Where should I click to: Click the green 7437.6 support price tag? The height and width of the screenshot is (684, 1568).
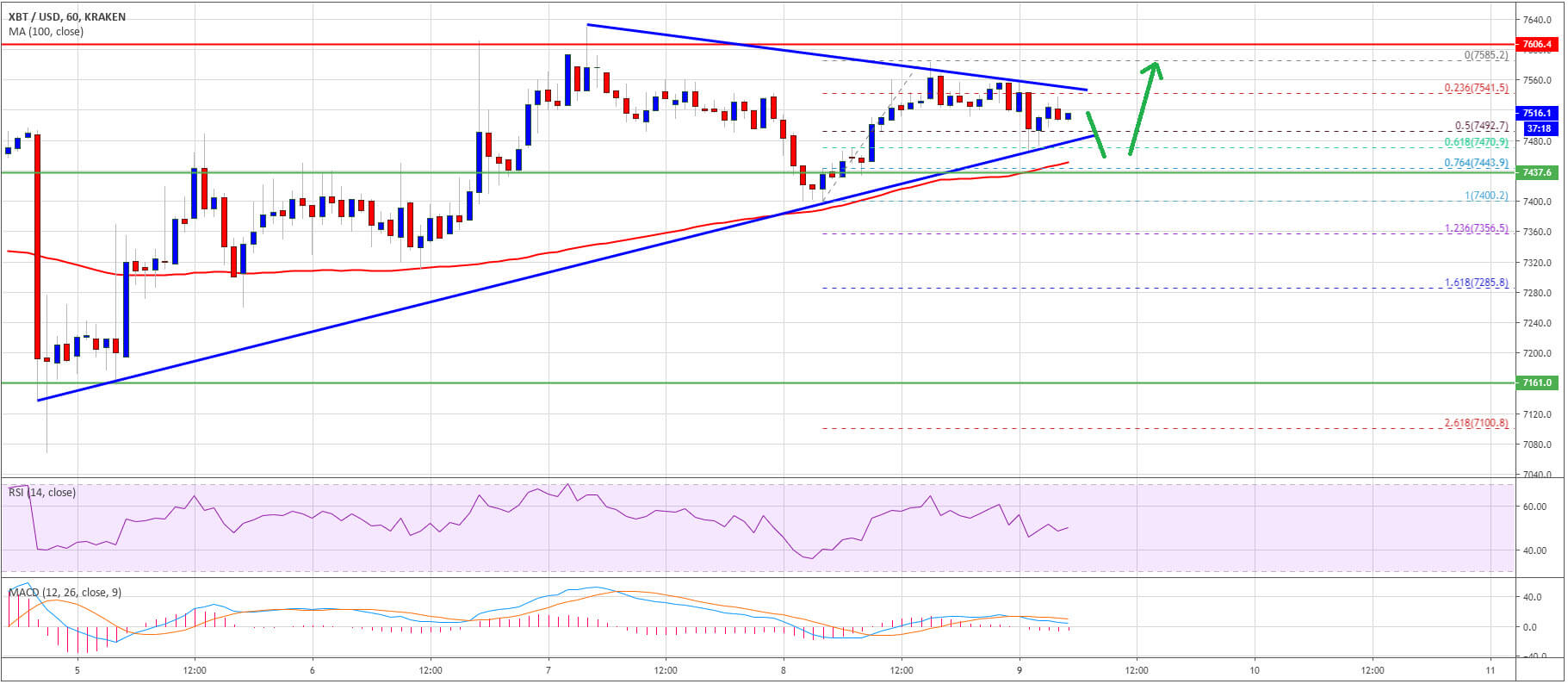(x=1537, y=172)
